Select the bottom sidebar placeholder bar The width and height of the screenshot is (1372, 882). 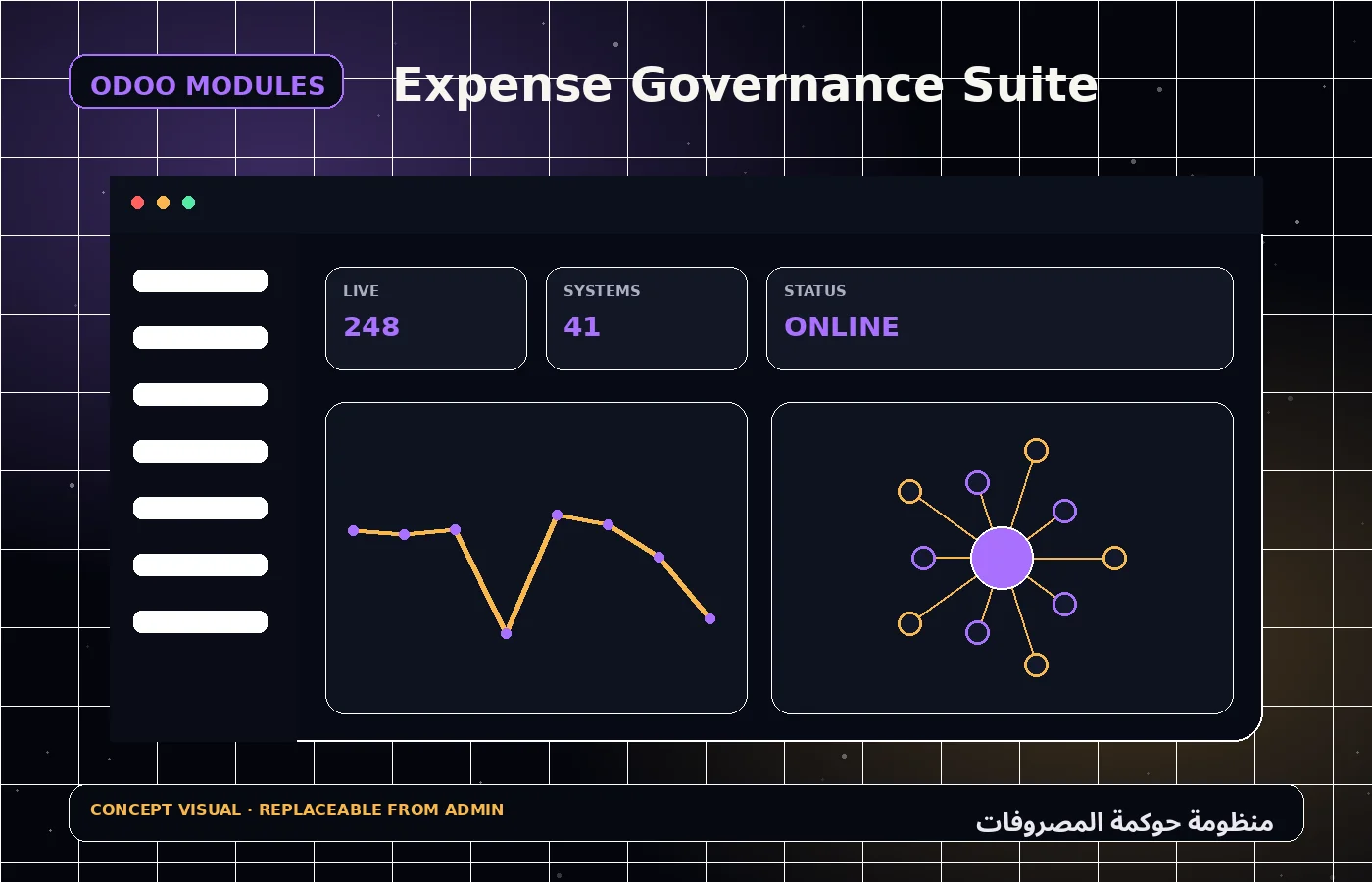[x=200, y=622]
